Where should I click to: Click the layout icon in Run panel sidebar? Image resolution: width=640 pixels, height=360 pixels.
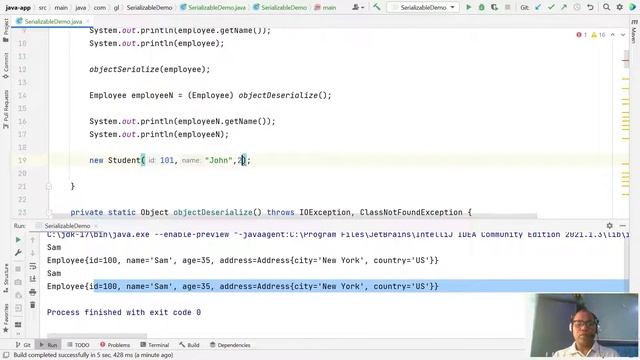[x=18, y=325]
